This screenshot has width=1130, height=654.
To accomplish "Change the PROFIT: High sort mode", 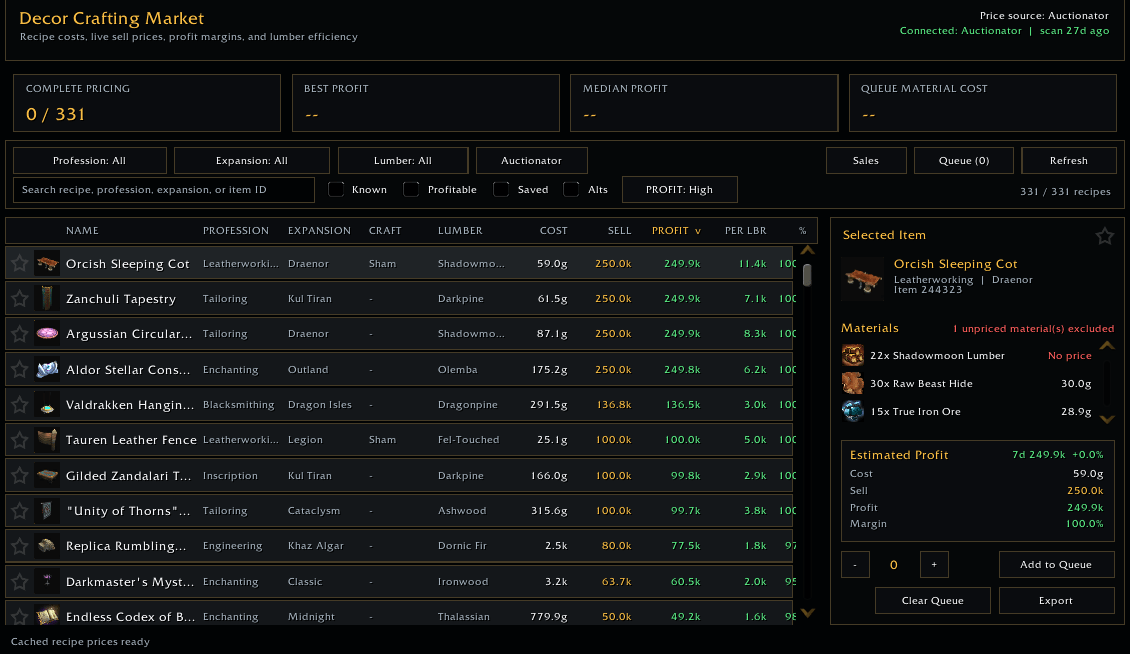I will [x=680, y=190].
